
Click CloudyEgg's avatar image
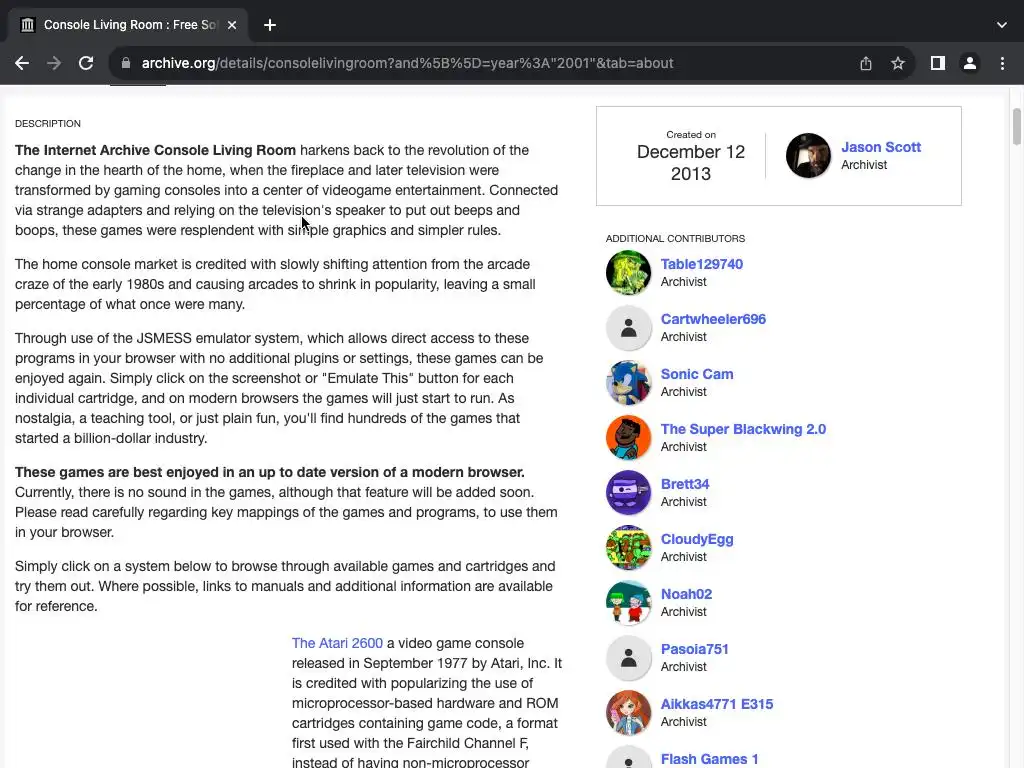(628, 547)
